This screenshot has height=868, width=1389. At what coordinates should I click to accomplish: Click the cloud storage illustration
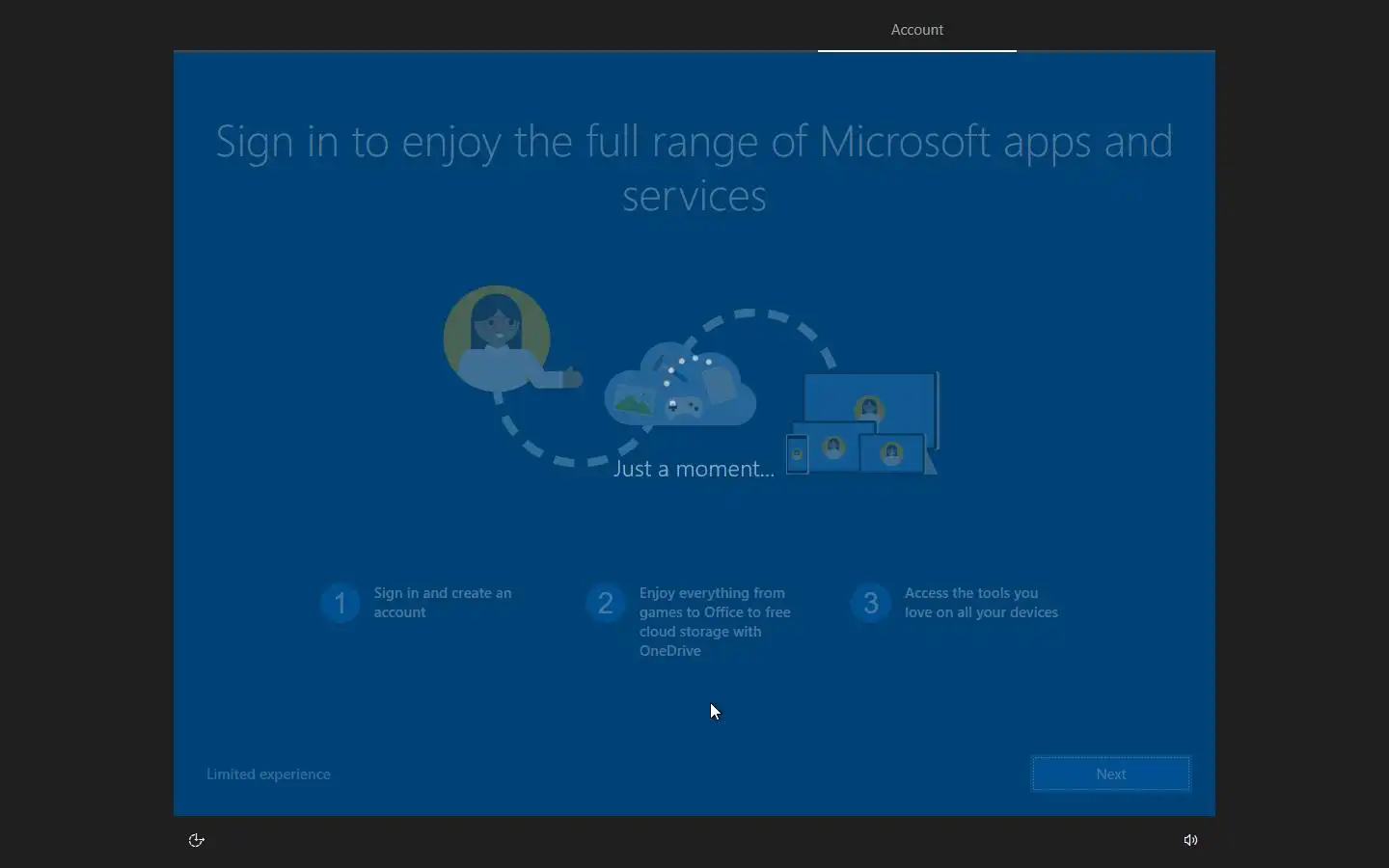tap(680, 384)
